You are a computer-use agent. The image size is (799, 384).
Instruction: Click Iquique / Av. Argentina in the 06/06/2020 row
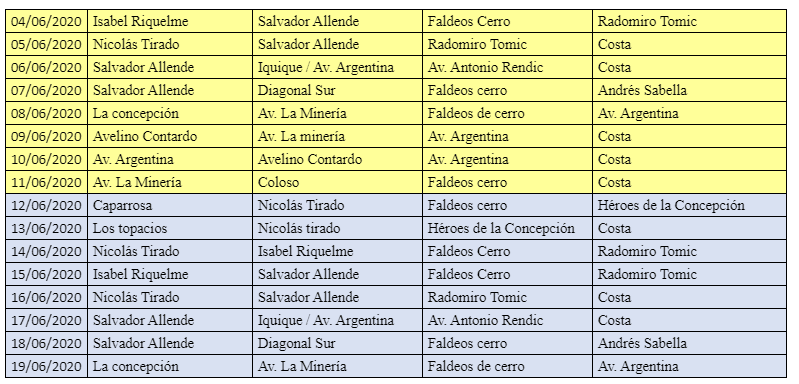click(326, 67)
